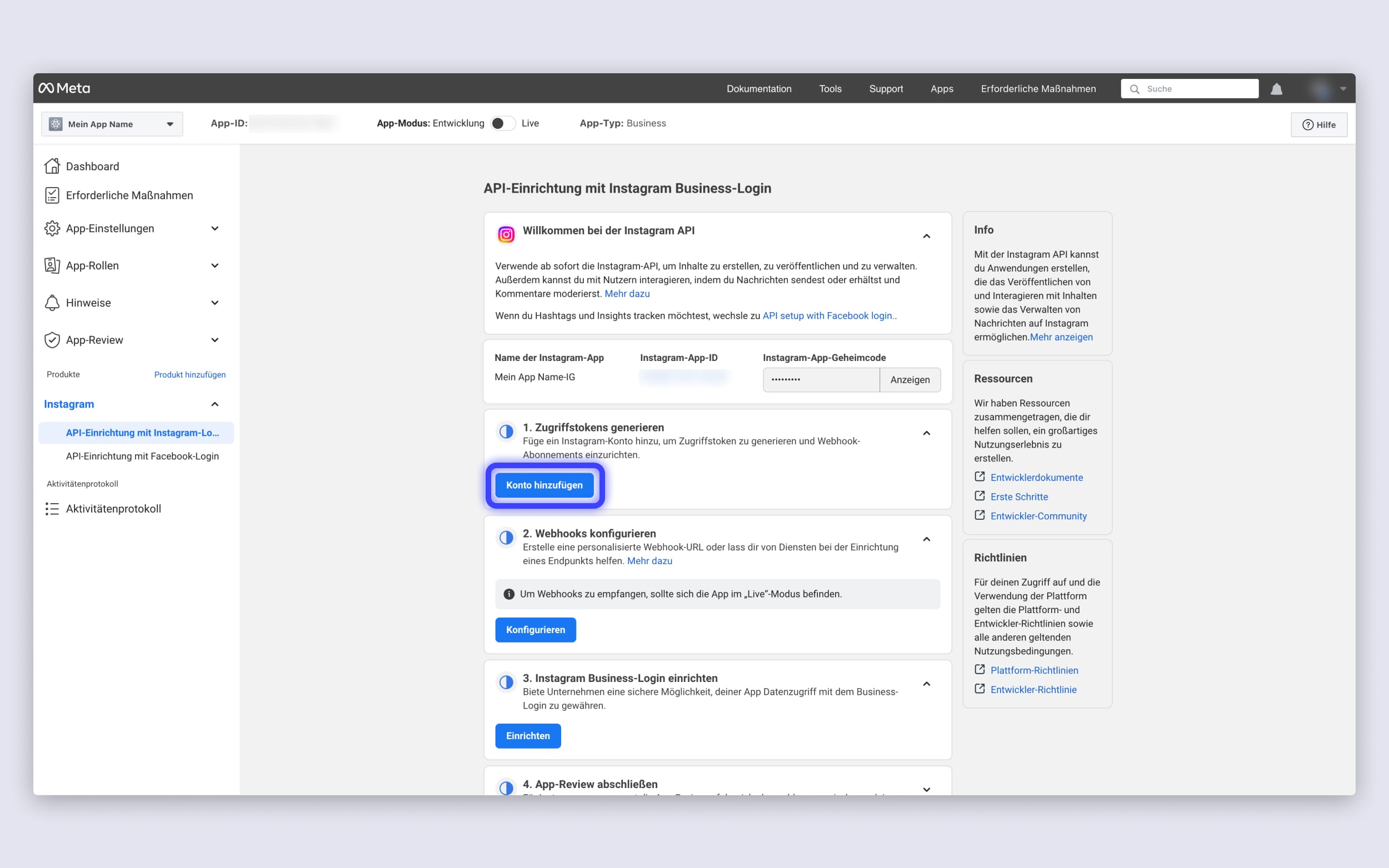Image resolution: width=1389 pixels, height=868 pixels.
Task: Click Mehr dazu in welcome card
Action: 627,293
